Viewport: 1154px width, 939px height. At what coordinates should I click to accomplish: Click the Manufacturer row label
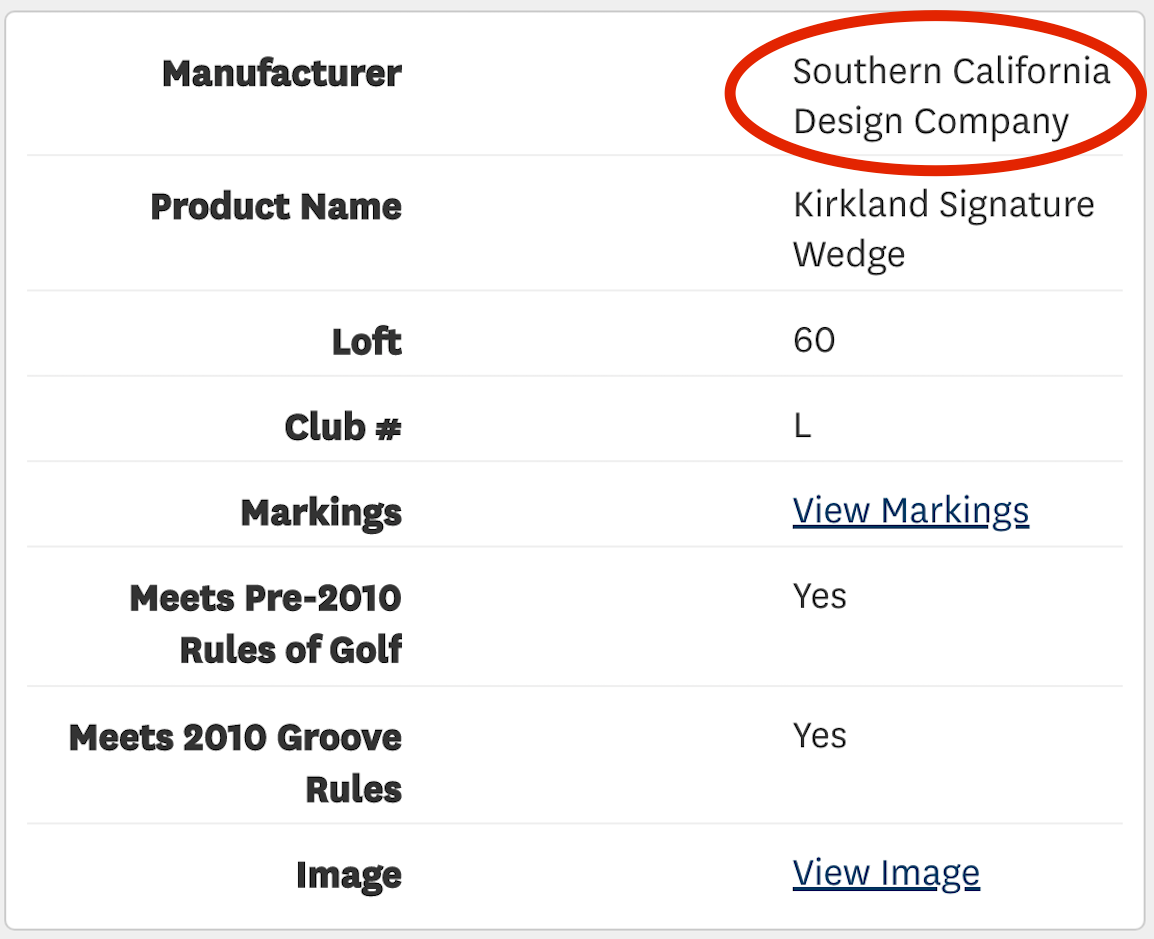point(282,73)
